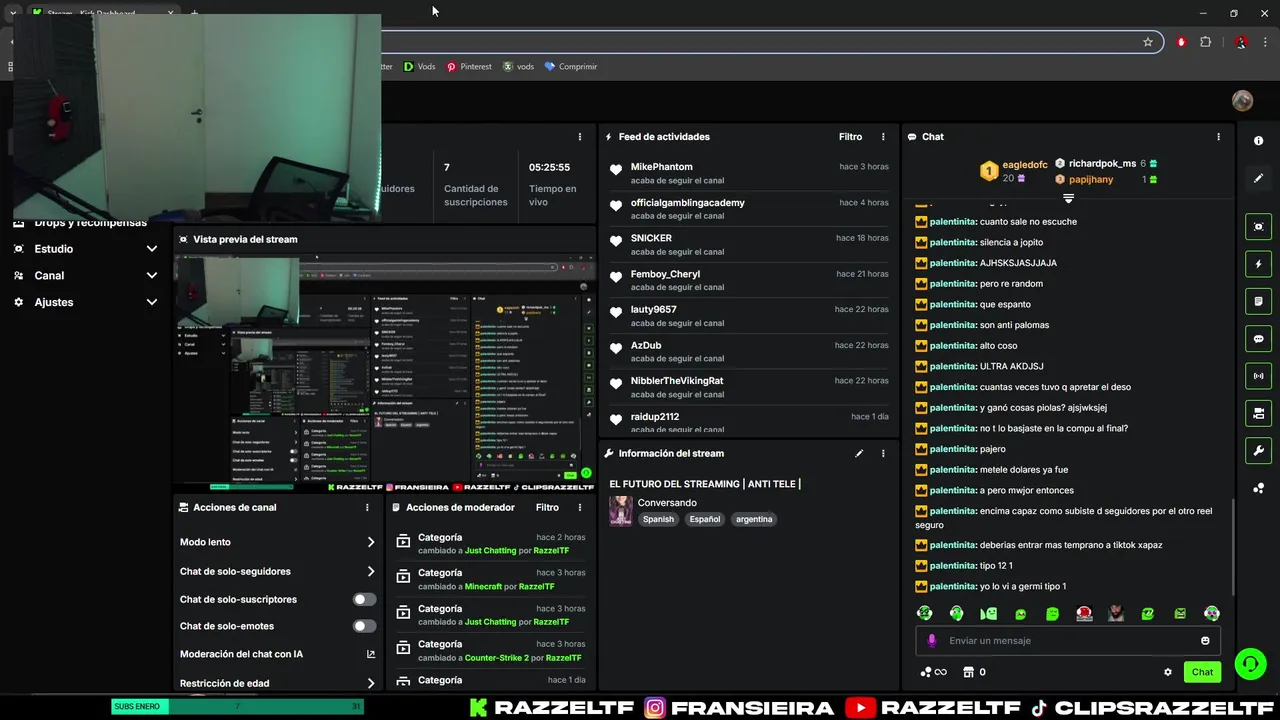Open Feed de actividades three-dot menu

click(883, 137)
